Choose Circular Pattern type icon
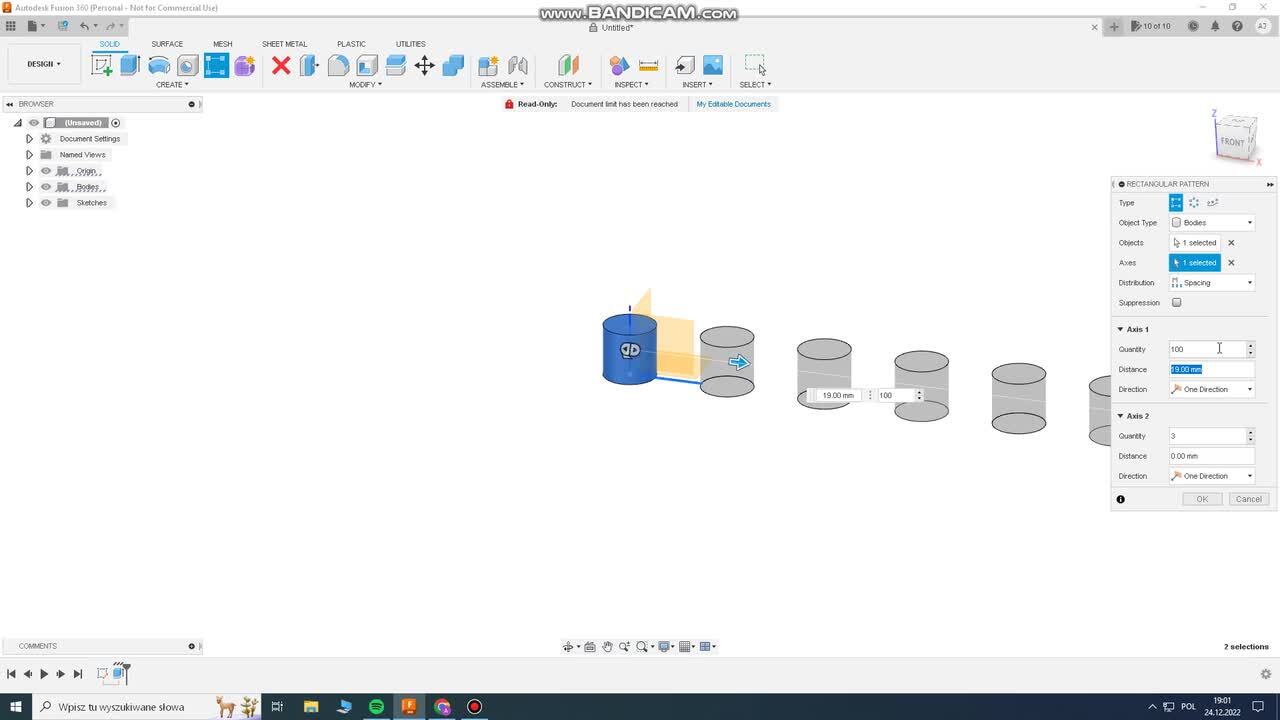Viewport: 1280px width, 720px height. 1194,203
